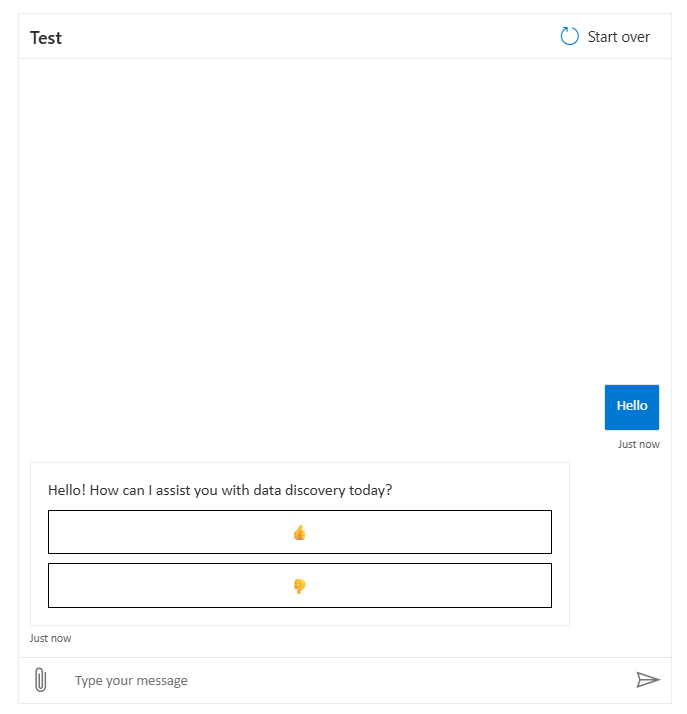The width and height of the screenshot is (687, 714).
Task: Click the blank header space beside Test
Action: coord(300,38)
